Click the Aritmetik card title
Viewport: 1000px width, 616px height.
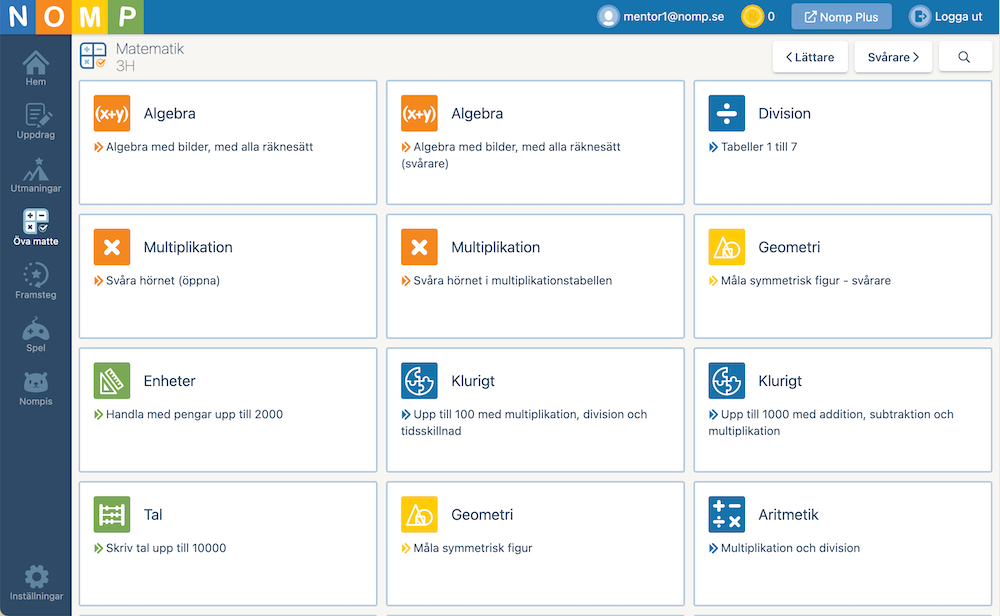[788, 515]
